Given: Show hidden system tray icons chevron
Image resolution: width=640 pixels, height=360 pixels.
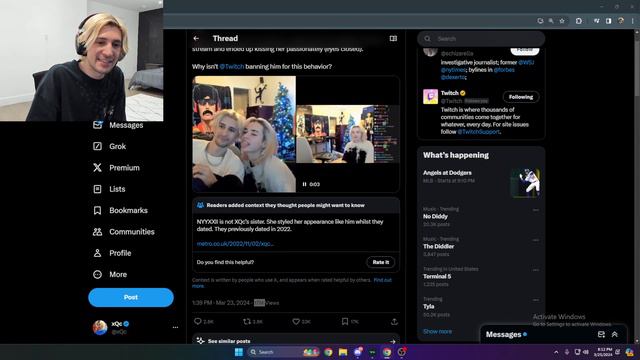Looking at the screenshot, I should pyautogui.click(x=556, y=352).
